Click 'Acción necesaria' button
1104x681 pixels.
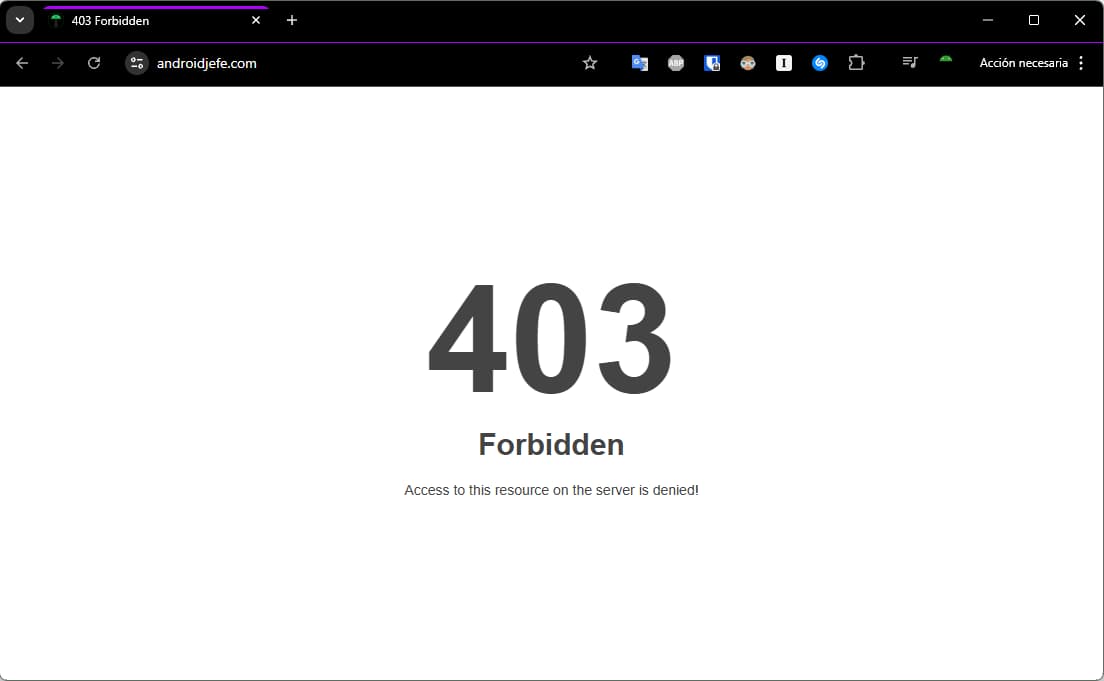tap(1024, 63)
